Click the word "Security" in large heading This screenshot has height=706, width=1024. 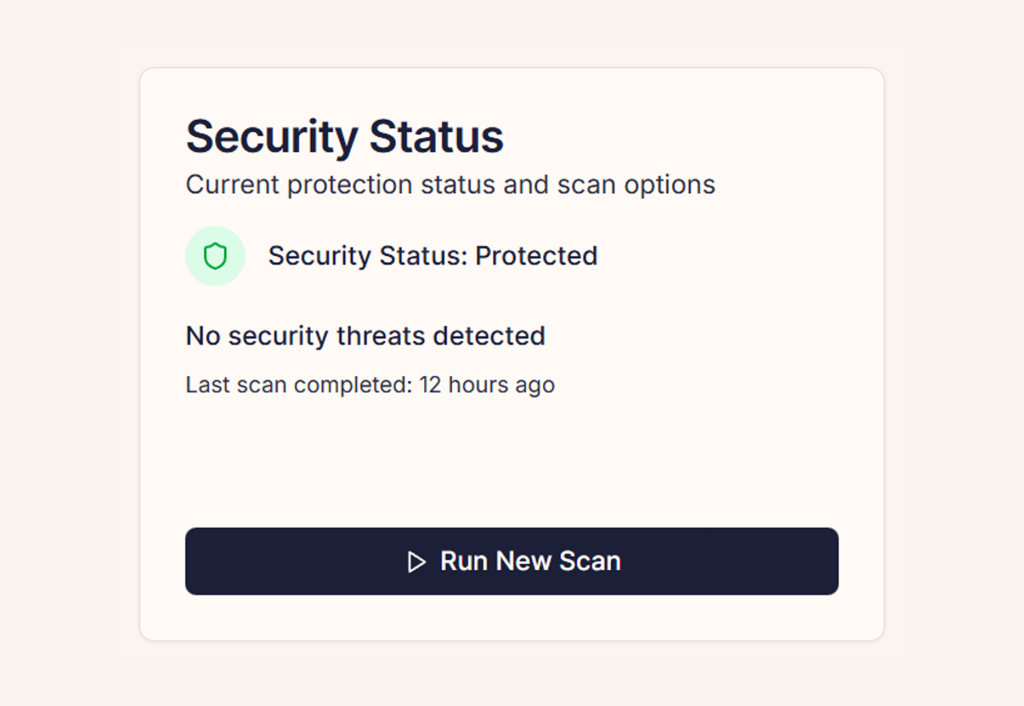coord(272,136)
